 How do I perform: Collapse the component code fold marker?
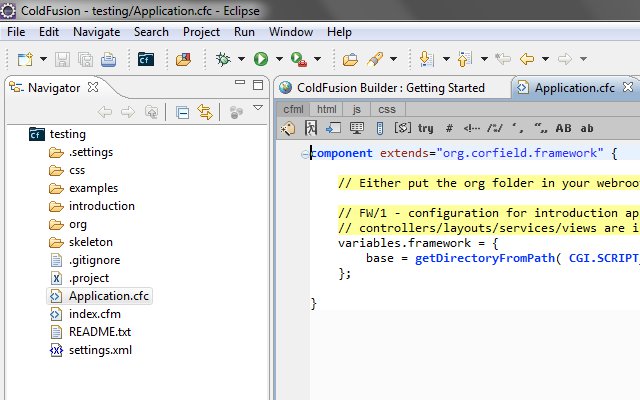304,154
